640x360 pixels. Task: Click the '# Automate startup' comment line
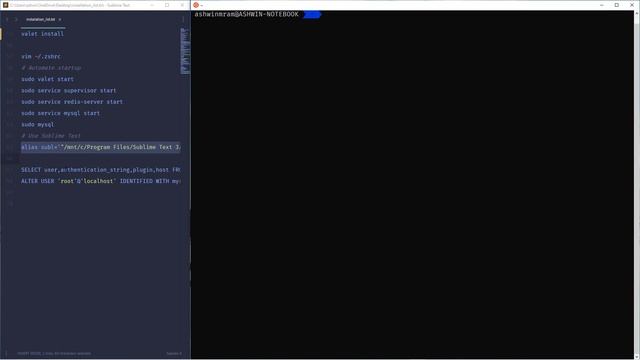pos(51,68)
